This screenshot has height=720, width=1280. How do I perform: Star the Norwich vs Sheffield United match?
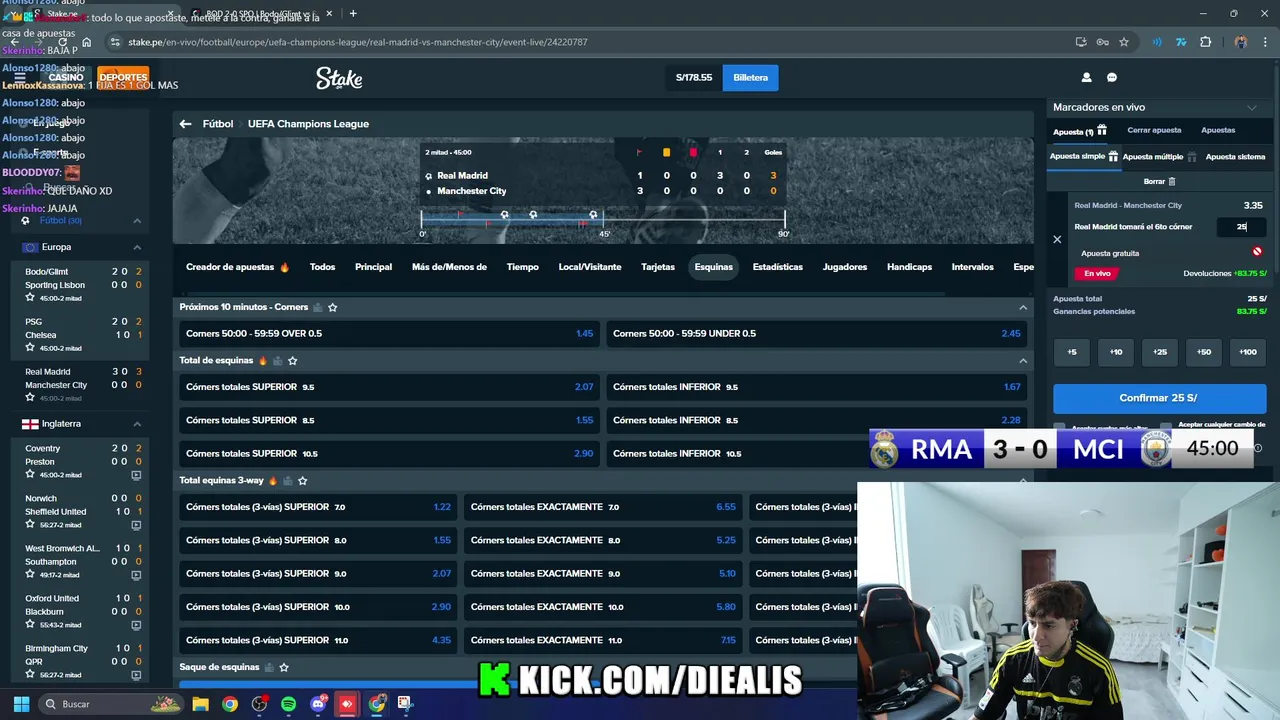(x=31, y=525)
